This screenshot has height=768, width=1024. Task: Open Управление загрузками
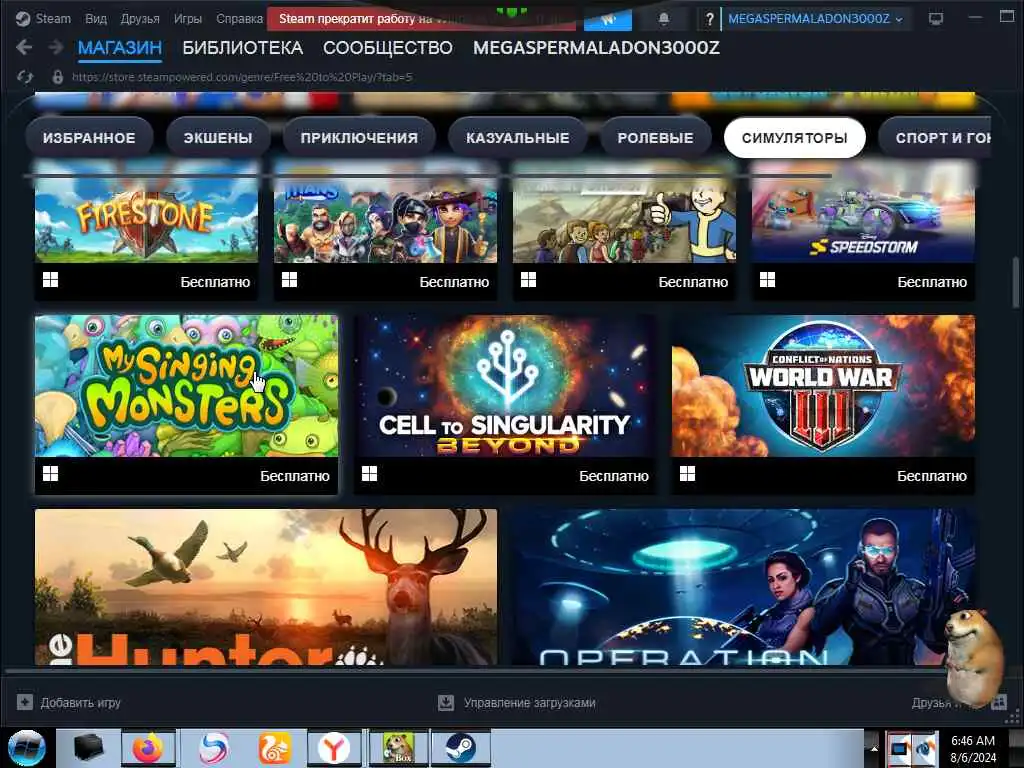click(x=530, y=703)
